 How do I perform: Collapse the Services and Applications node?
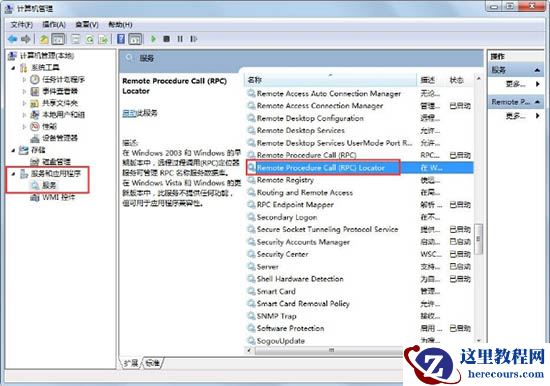[x=13, y=173]
